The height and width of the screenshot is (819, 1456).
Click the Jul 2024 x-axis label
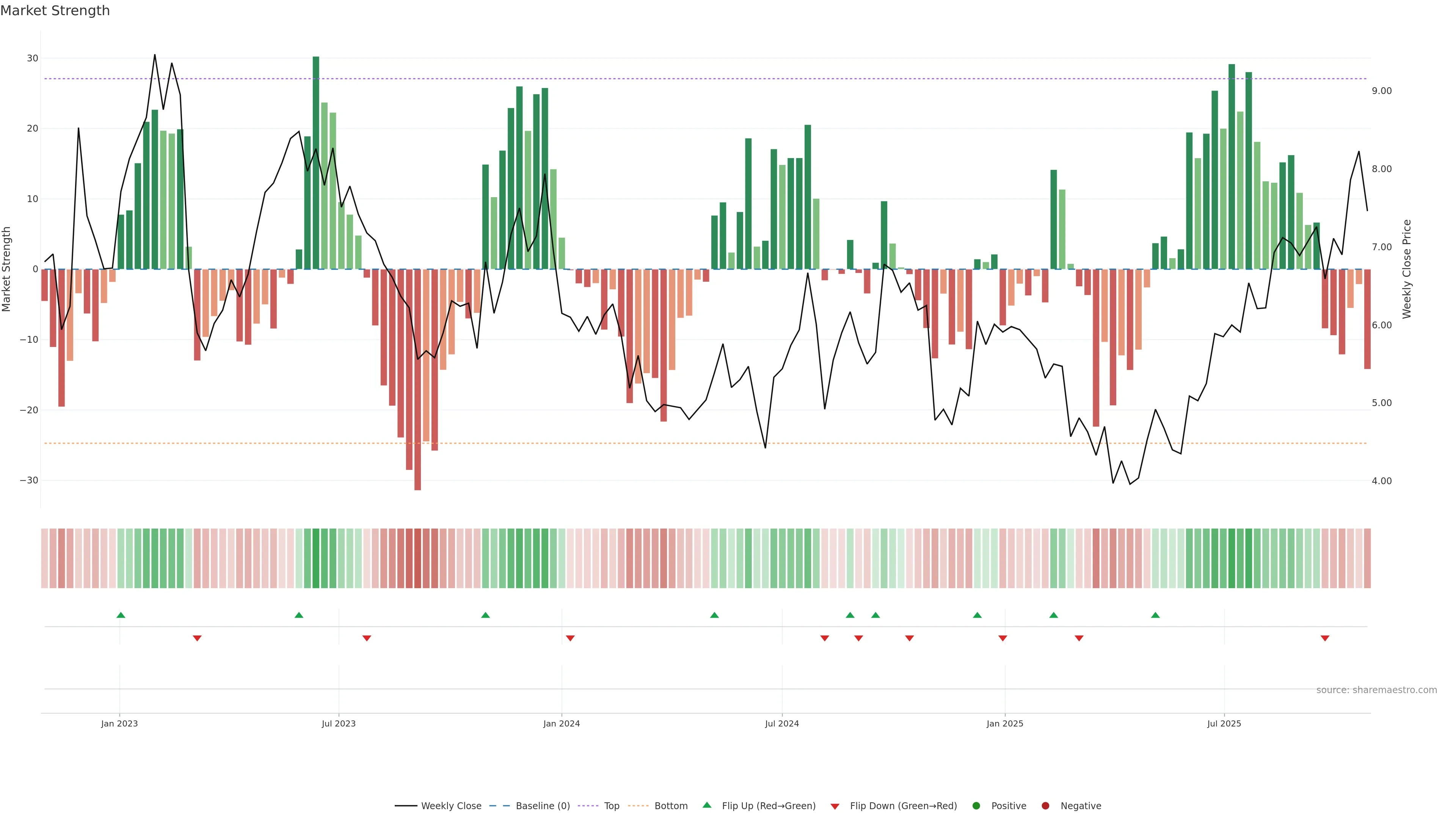tap(782, 723)
